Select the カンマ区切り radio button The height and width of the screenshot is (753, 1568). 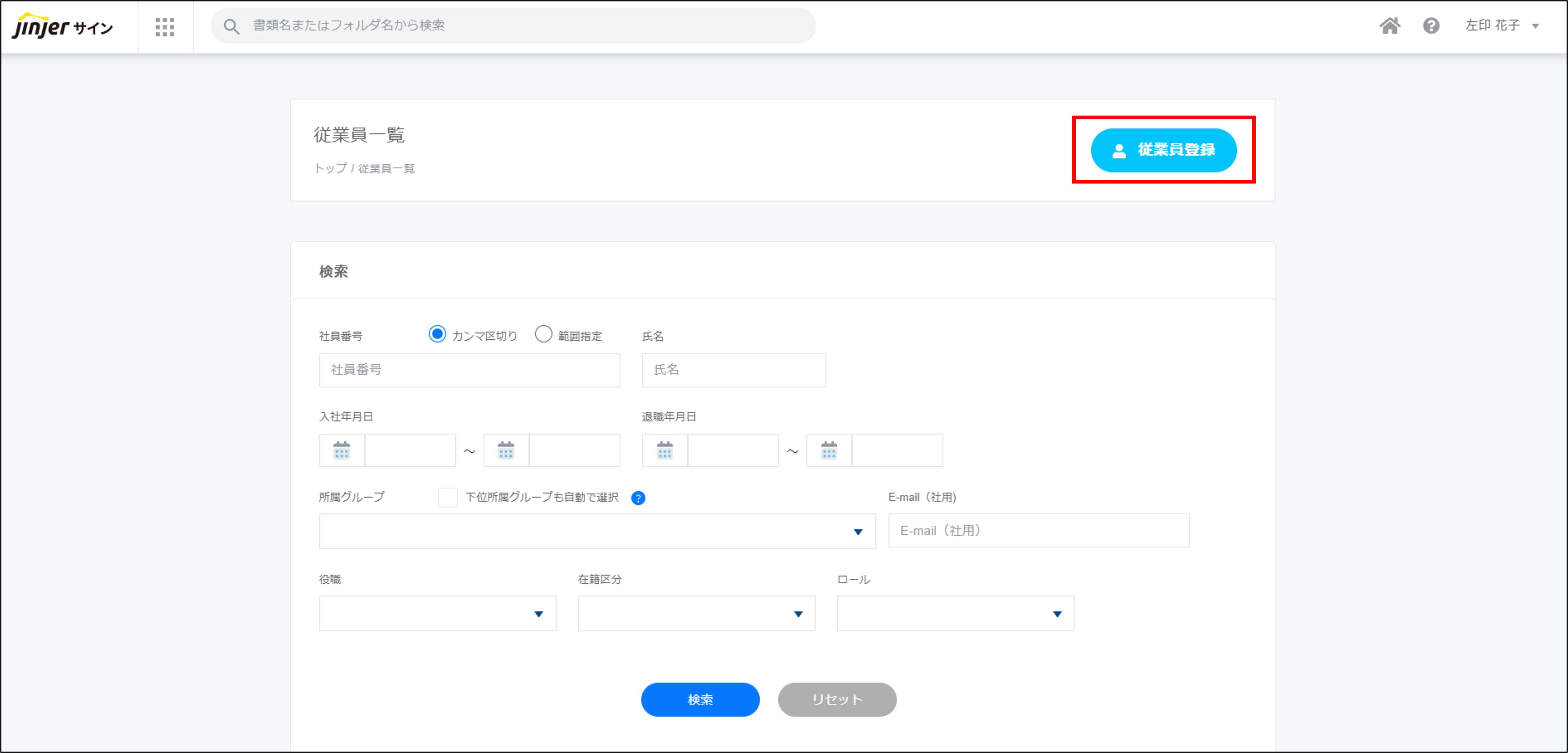[437, 334]
